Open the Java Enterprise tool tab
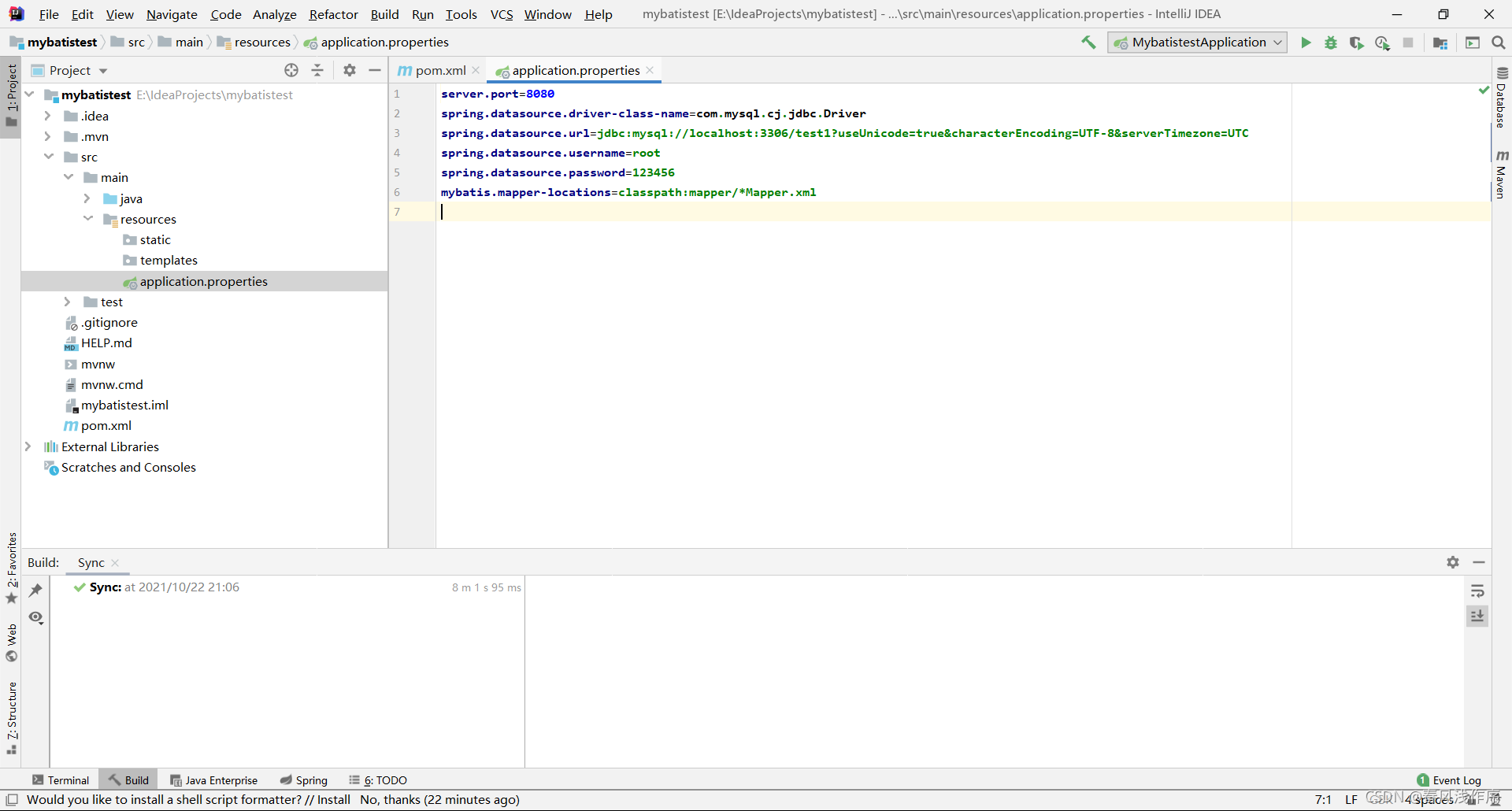Screen dimensions: 1512x811 [x=214, y=780]
